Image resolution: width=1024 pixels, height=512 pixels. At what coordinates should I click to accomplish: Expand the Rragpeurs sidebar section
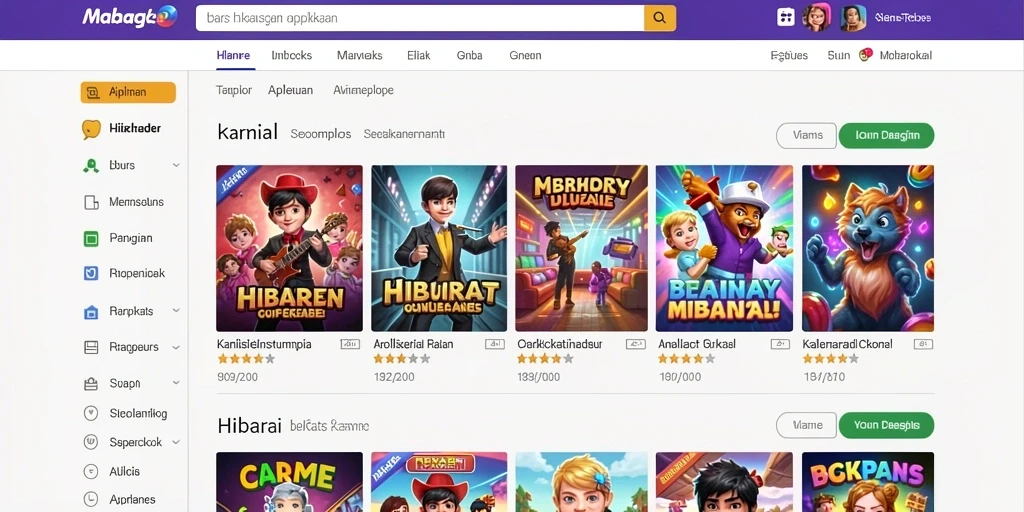pos(176,347)
